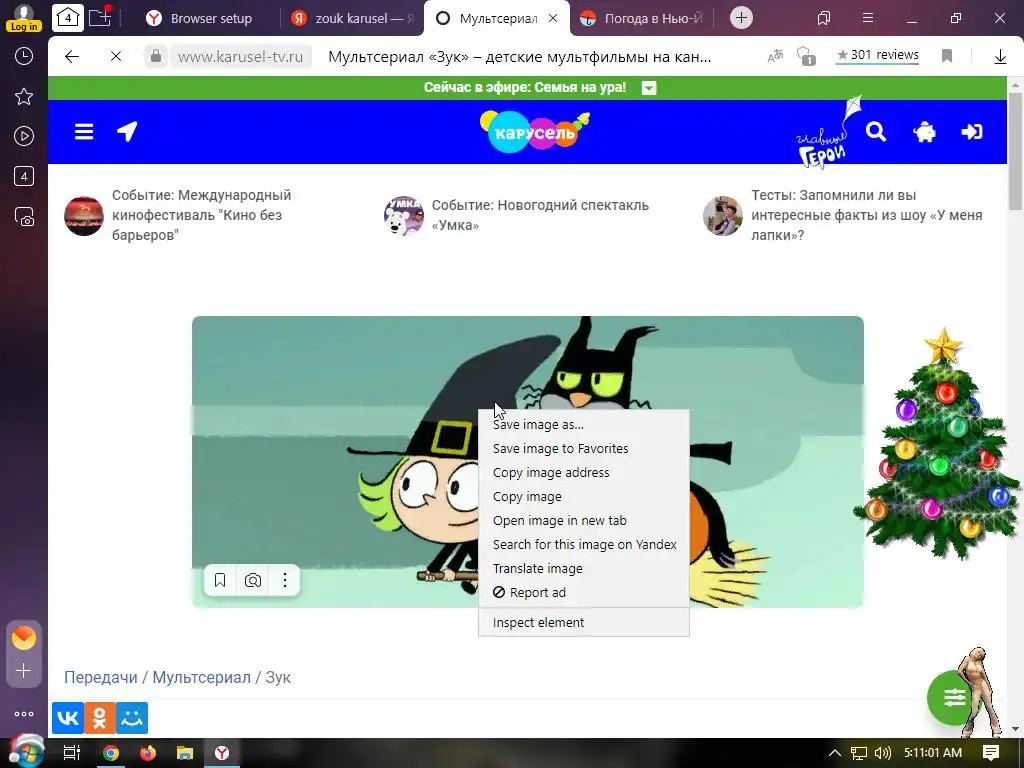Open screenshot tool icon in left sidebar
Image resolution: width=1024 pixels, height=768 pixels.
[24, 216]
